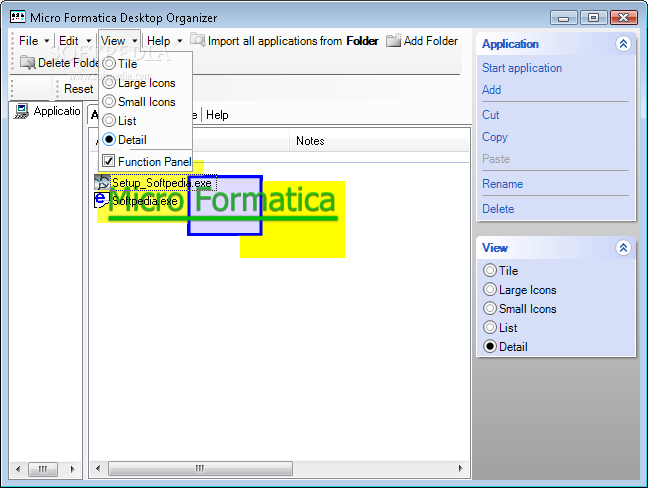Click the View menu dropdown arrow
The height and width of the screenshot is (488, 648).
(x=135, y=41)
